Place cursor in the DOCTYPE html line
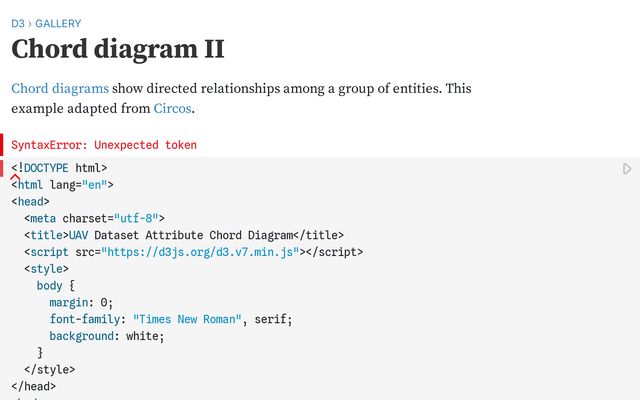The height and width of the screenshot is (400, 640). pos(60,168)
